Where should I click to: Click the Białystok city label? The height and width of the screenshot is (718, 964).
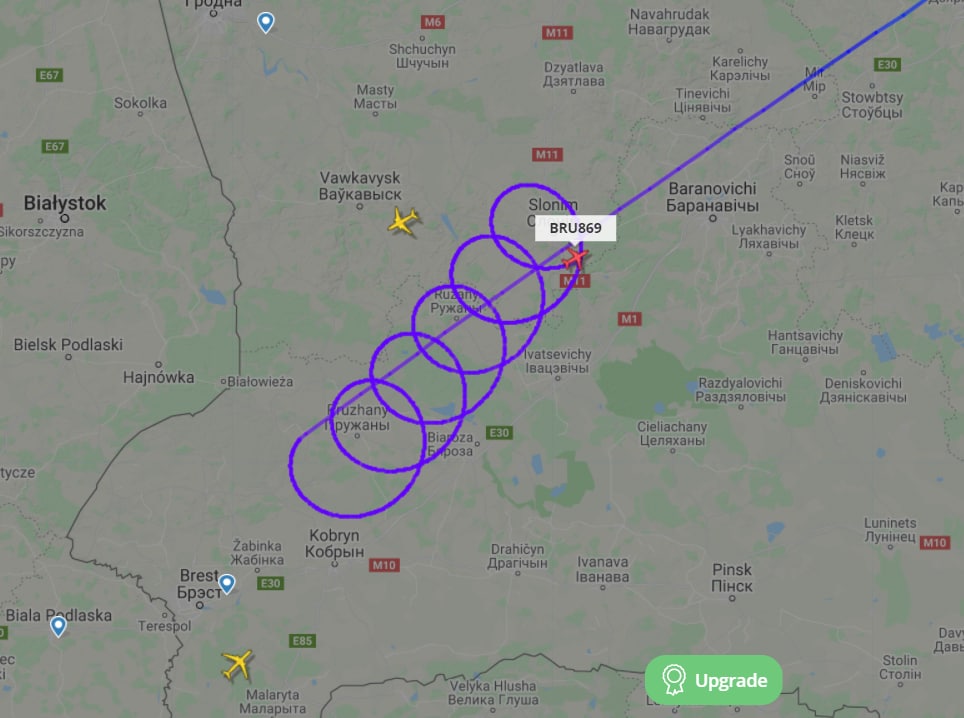point(65,203)
